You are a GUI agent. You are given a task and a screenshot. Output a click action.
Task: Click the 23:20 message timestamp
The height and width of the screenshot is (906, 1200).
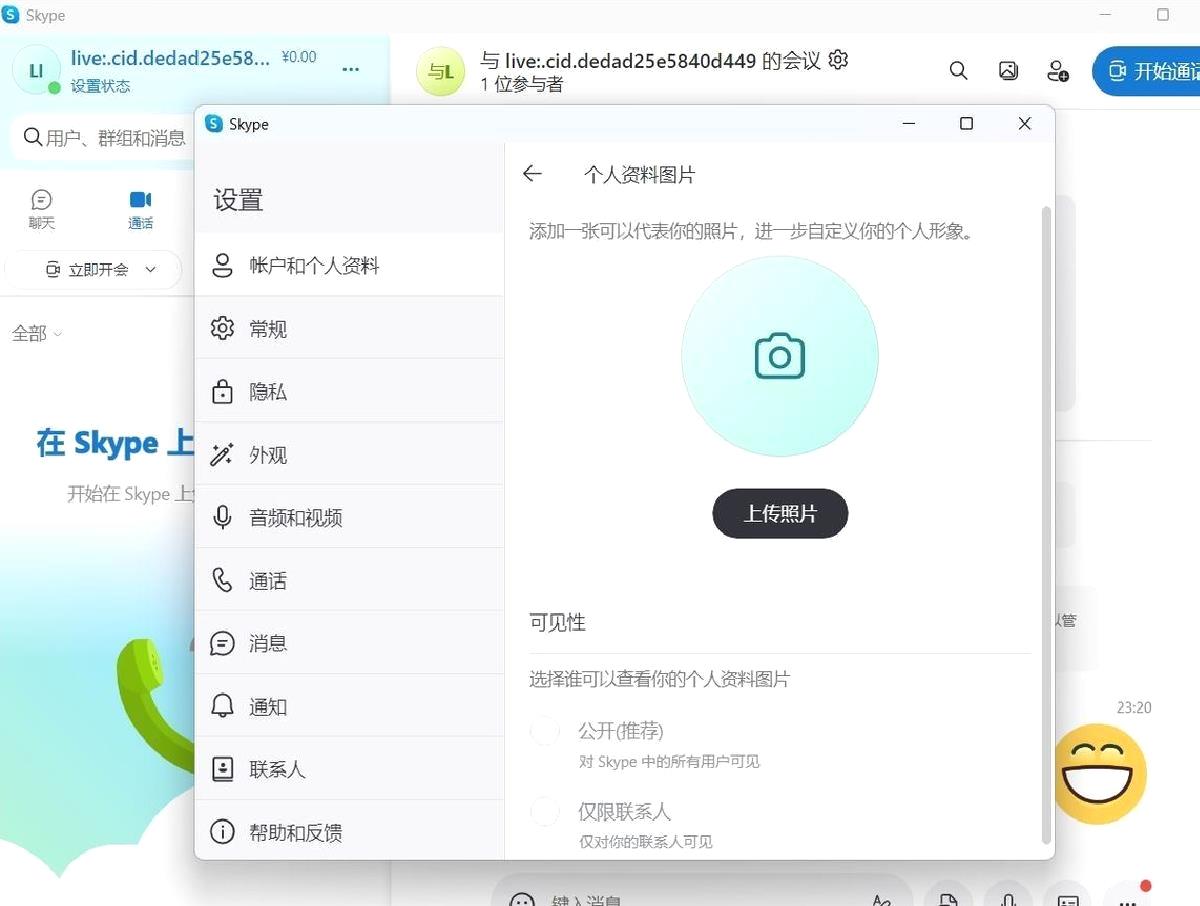1134,707
